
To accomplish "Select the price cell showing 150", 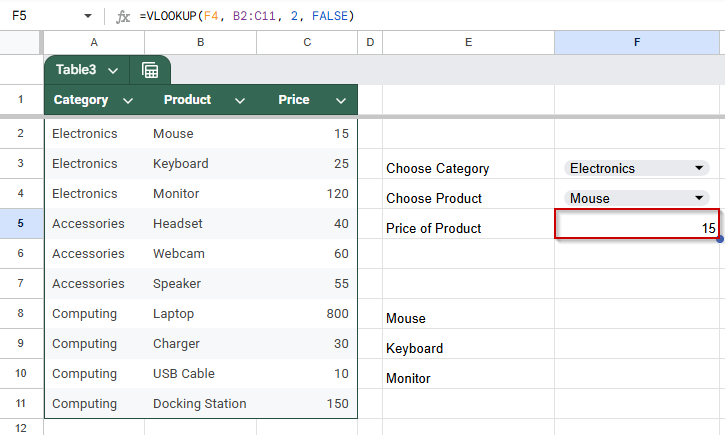I will (307, 404).
